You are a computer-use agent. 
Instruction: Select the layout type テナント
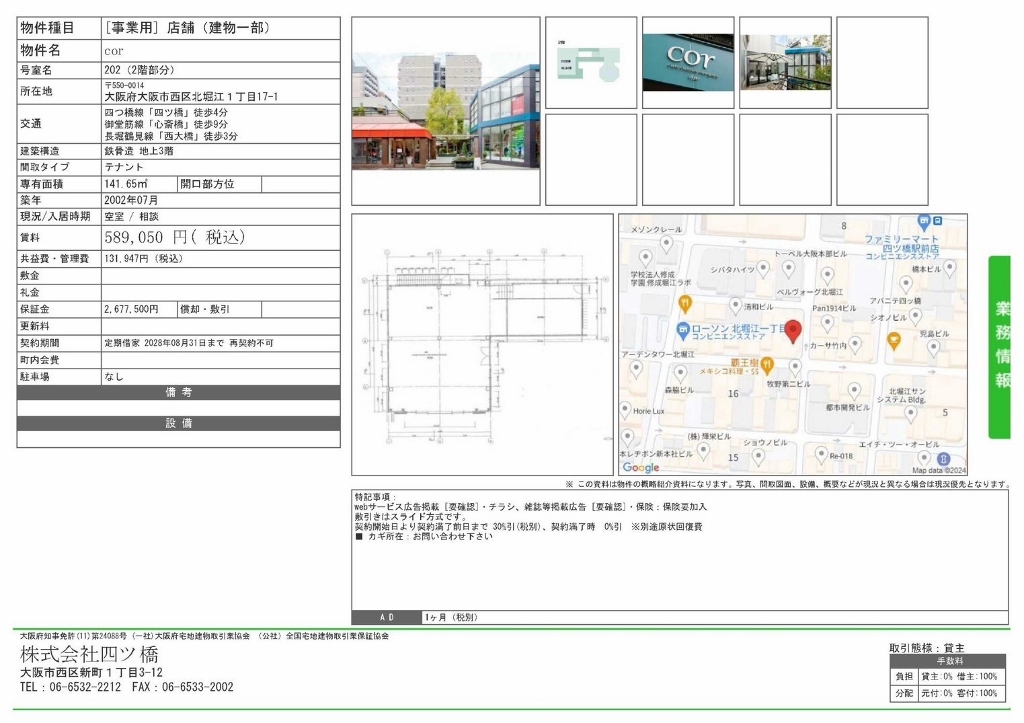(x=123, y=167)
